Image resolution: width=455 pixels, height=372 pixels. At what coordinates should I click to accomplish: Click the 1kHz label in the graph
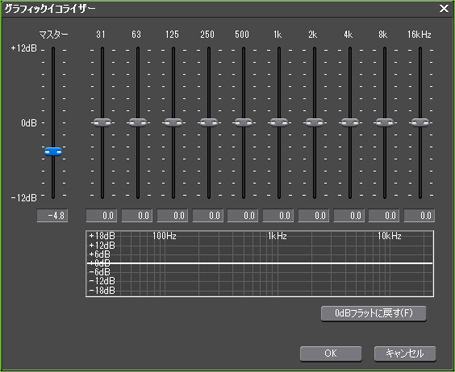click(277, 236)
